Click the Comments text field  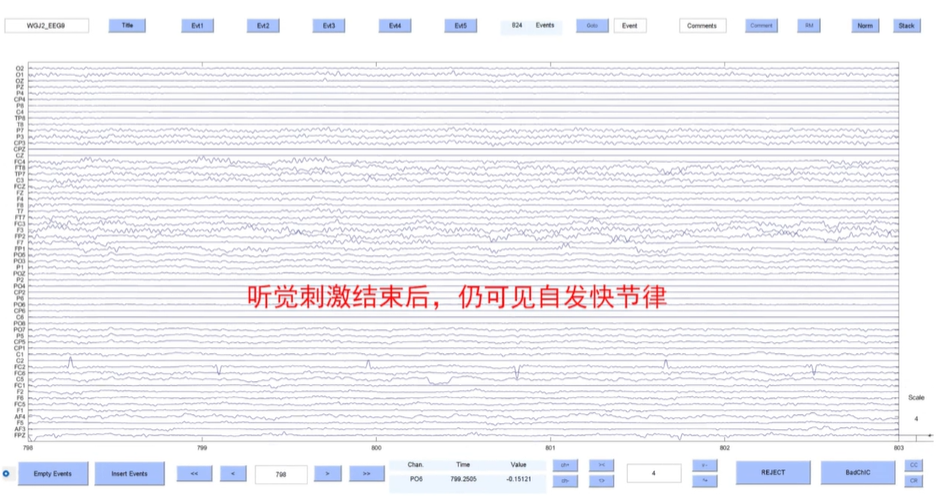(x=702, y=26)
